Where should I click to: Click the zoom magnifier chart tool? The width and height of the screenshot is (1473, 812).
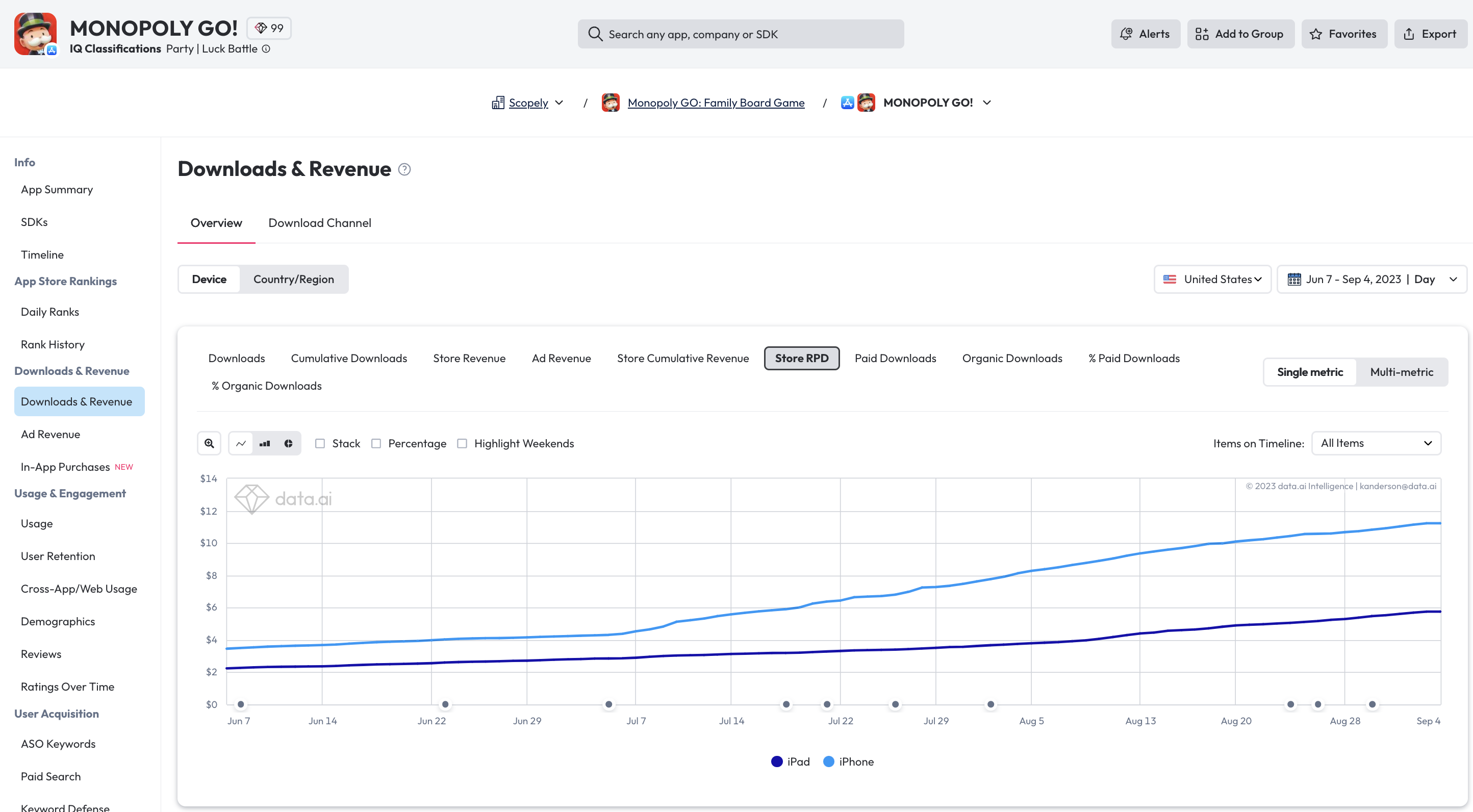pyautogui.click(x=209, y=443)
